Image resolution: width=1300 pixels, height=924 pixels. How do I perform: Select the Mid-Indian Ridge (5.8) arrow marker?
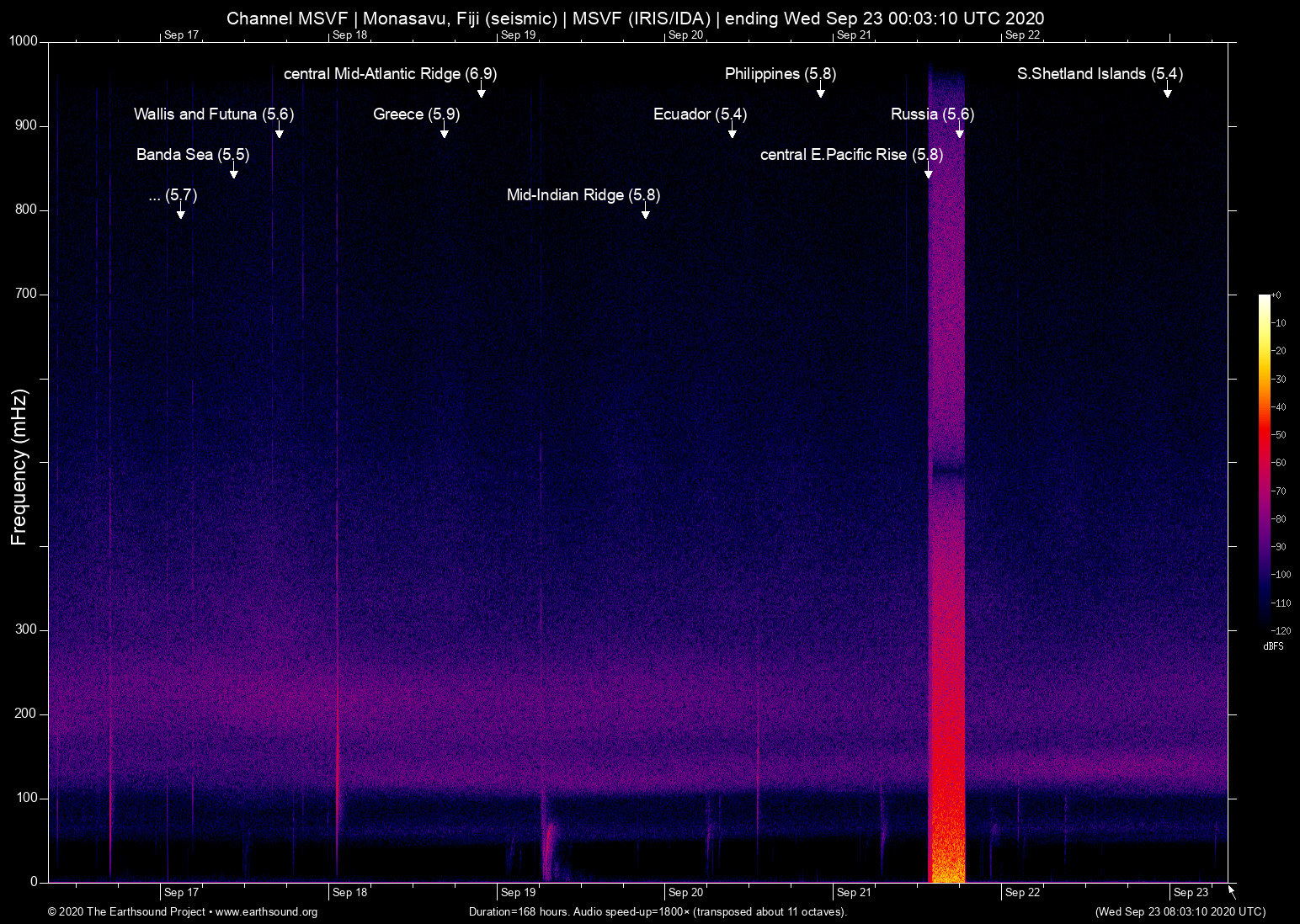coord(645,214)
